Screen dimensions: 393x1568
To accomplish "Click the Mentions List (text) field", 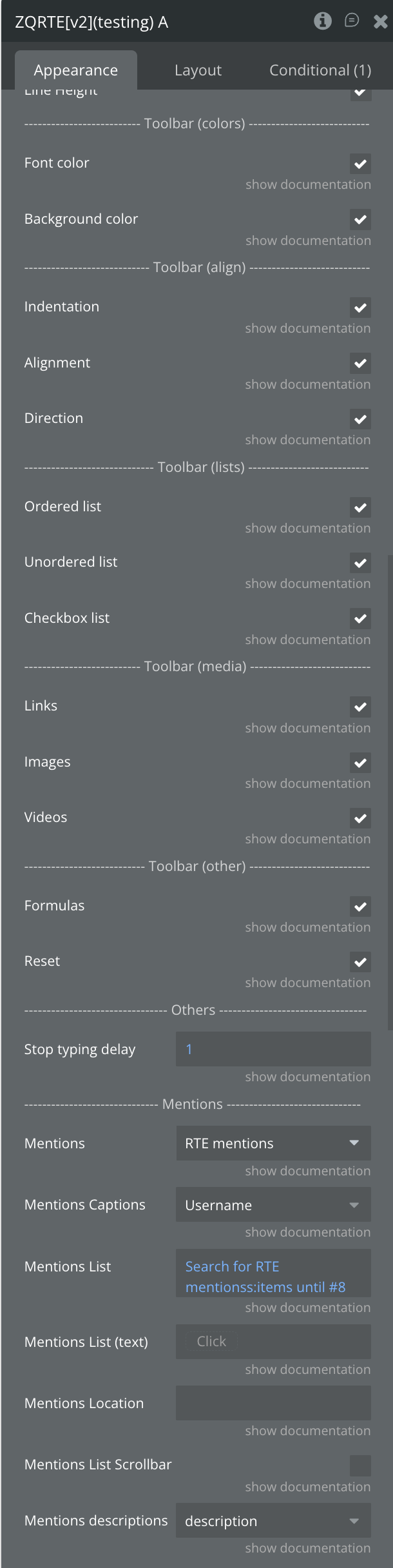I will point(273,1342).
